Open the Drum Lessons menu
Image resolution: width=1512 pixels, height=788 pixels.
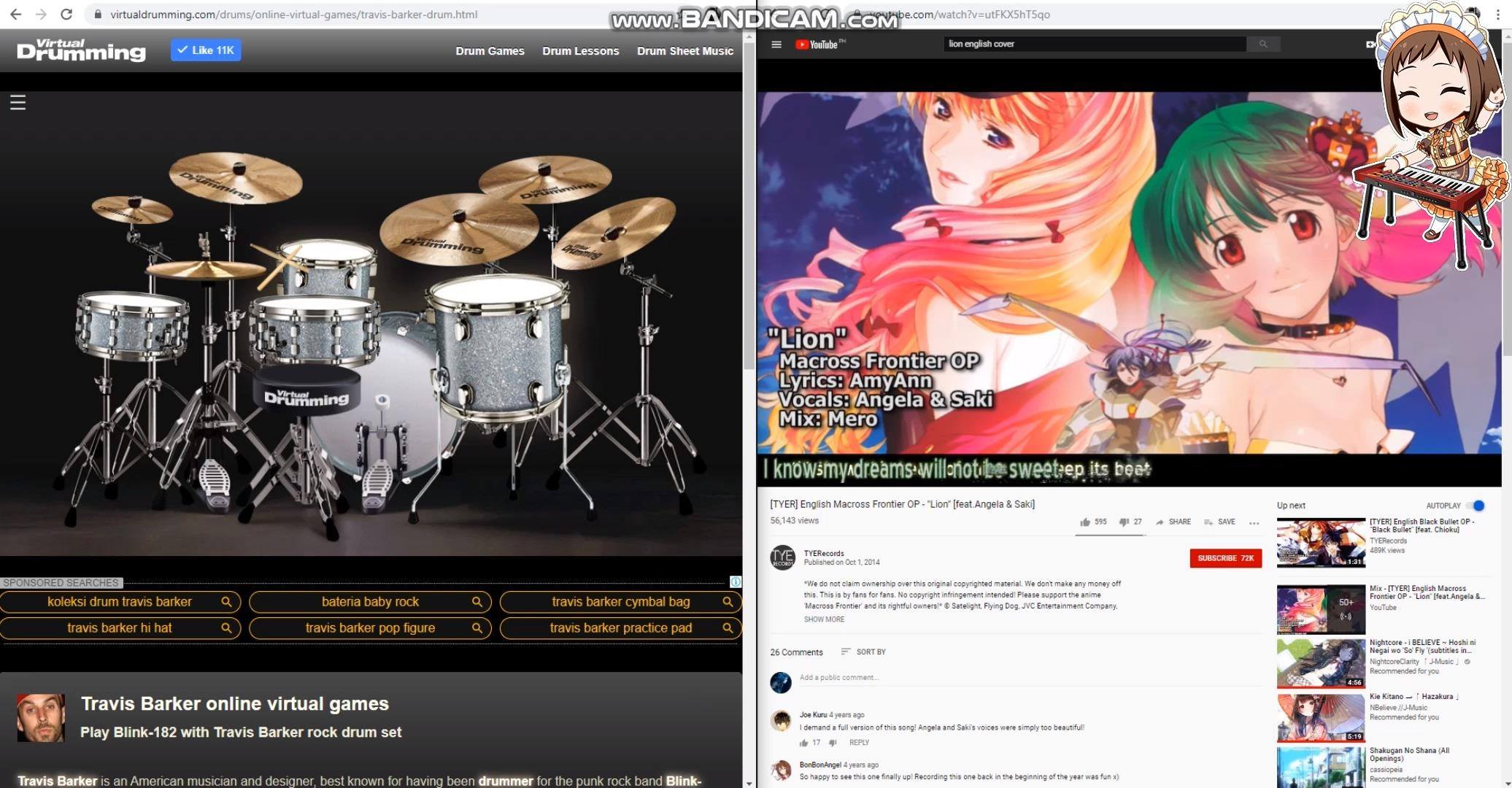click(580, 51)
